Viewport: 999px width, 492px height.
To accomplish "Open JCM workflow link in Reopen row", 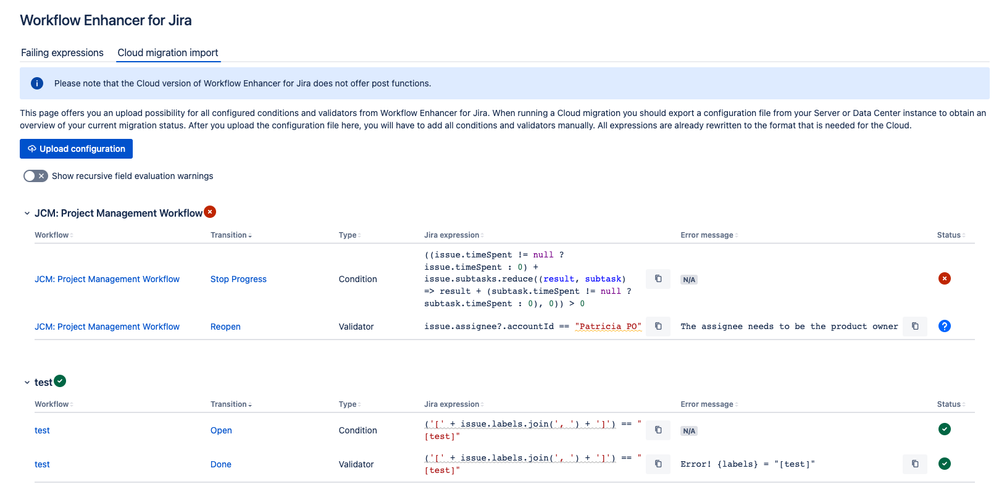I will point(107,326).
